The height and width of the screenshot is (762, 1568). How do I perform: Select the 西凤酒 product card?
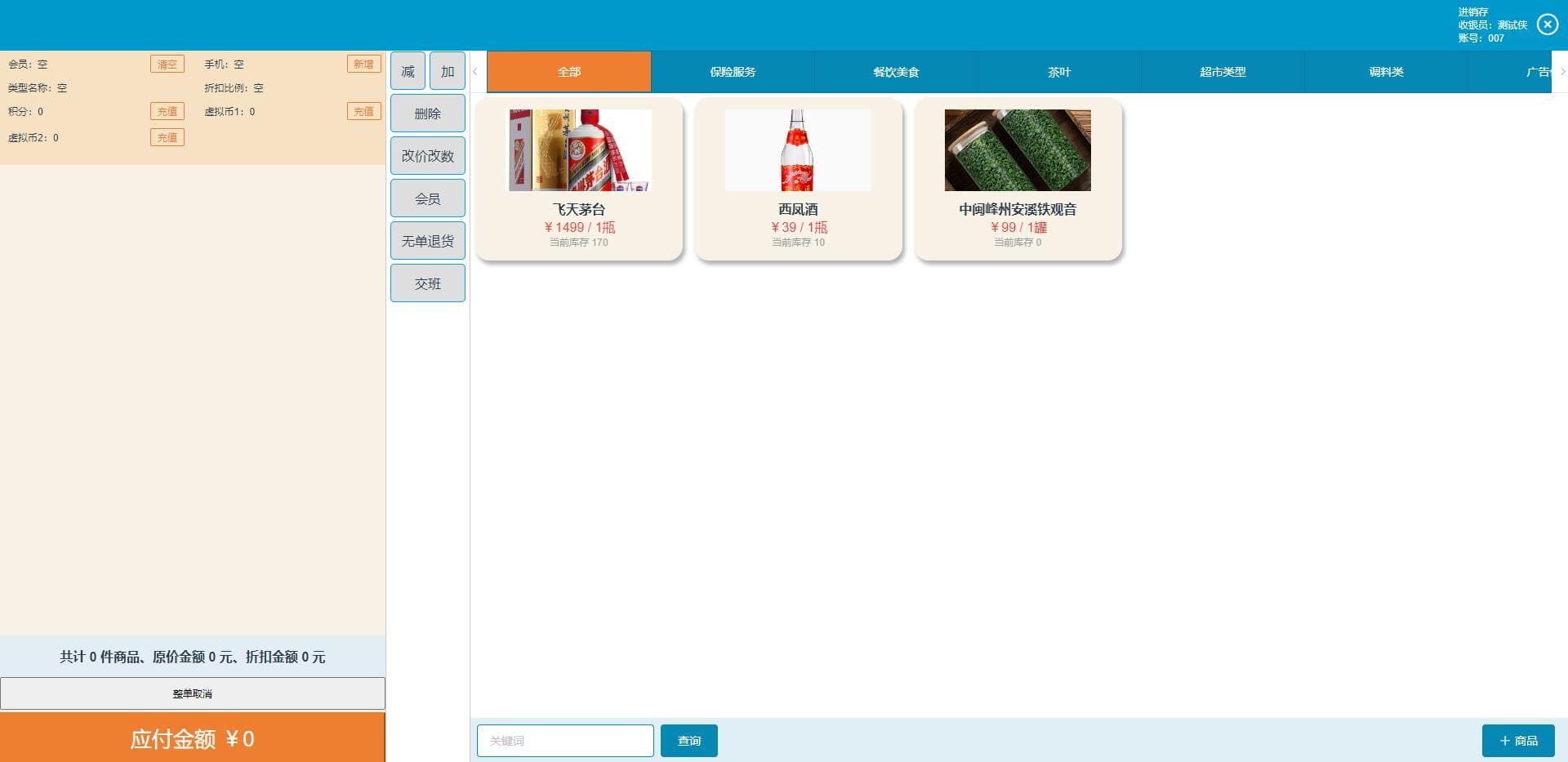(799, 180)
